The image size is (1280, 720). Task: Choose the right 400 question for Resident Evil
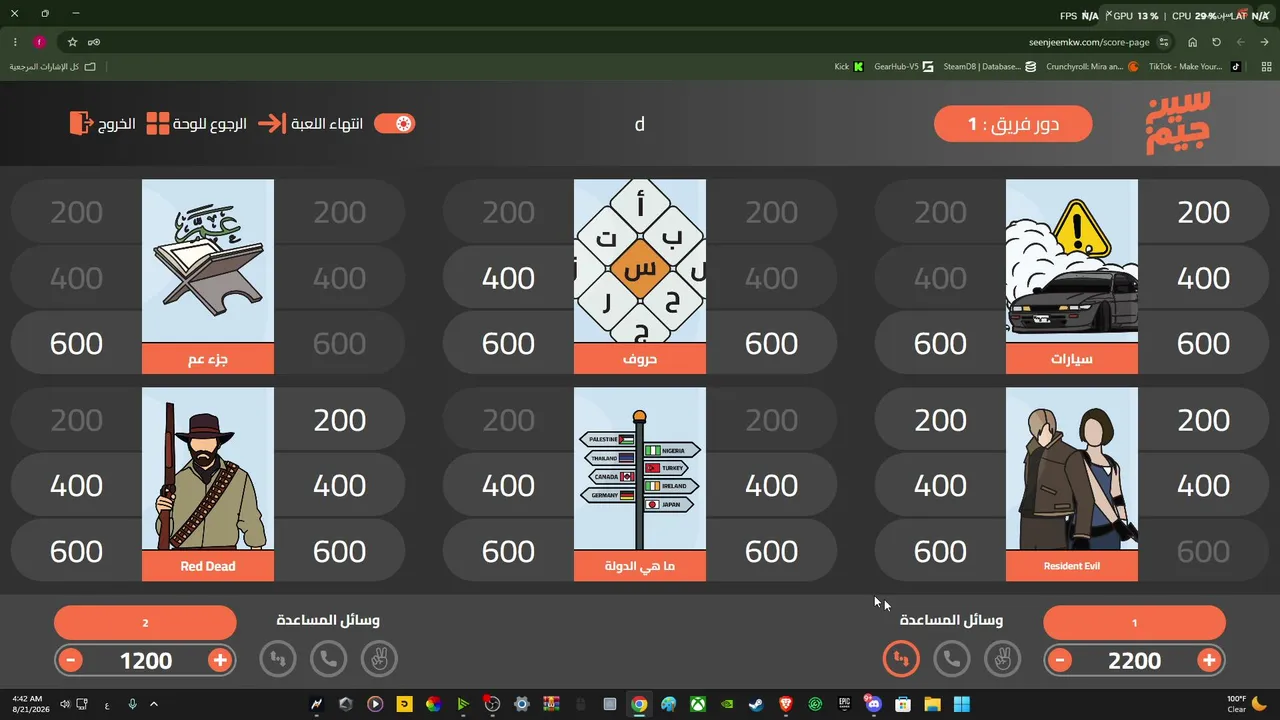[1203, 486]
